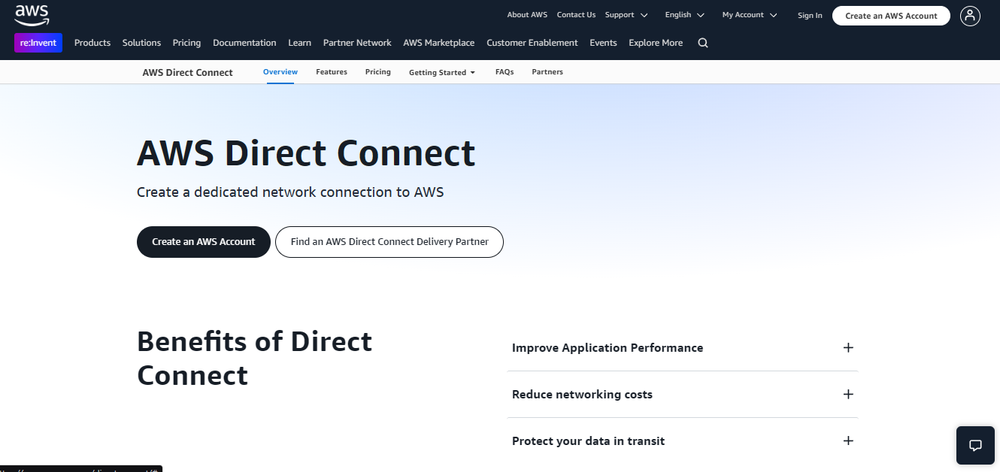Find an AWS Direct Connect Delivery Partner
The width and height of the screenshot is (1000, 472).
point(390,242)
